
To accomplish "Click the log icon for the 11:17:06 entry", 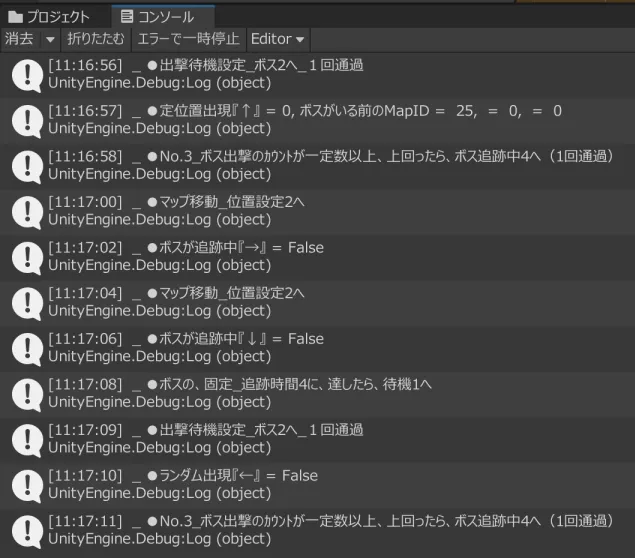I will 27,349.
